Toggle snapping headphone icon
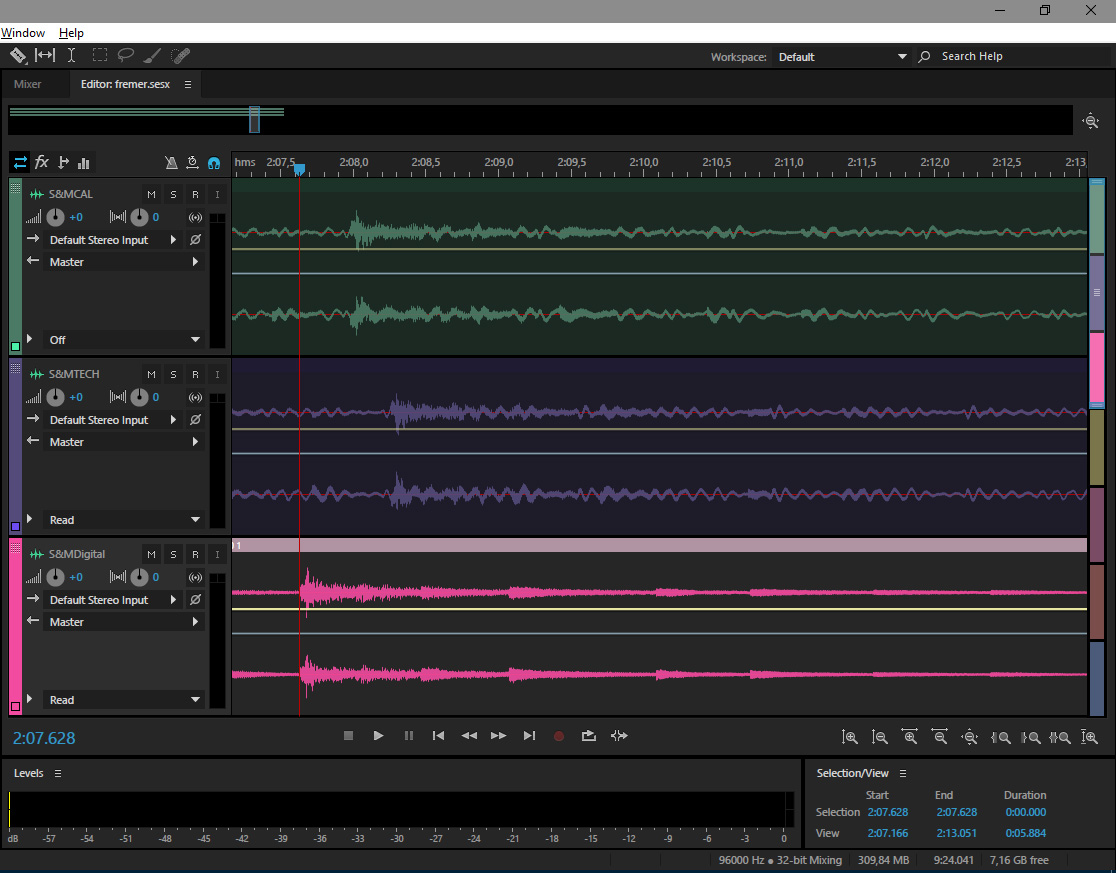This screenshot has width=1116, height=873. pos(214,163)
